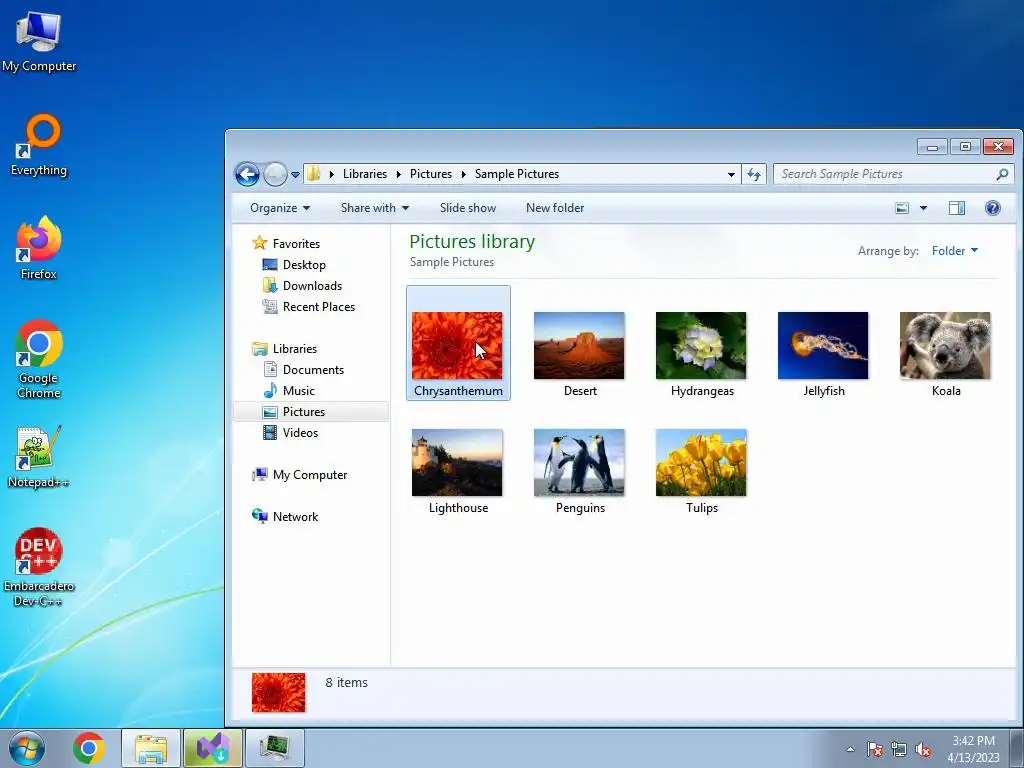Click the muted volume tray icon

click(923, 750)
